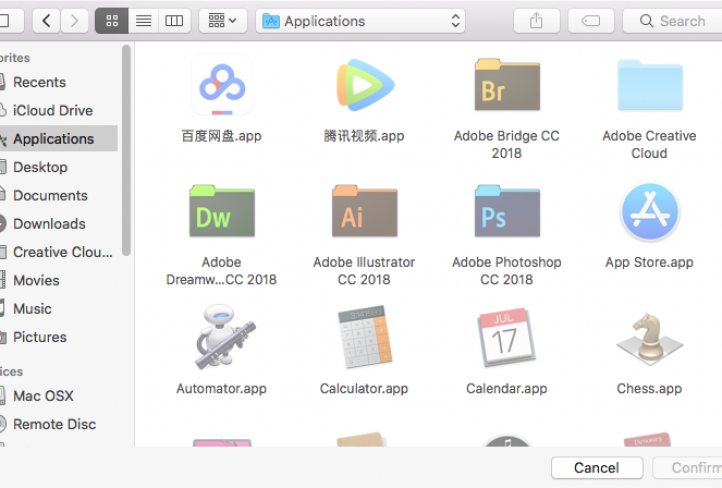Open Creative Cloud Files in the sidebar
This screenshot has width=722, height=488.
click(58, 252)
